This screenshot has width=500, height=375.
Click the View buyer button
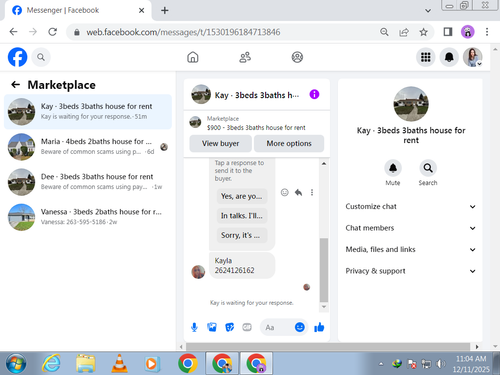point(220,143)
